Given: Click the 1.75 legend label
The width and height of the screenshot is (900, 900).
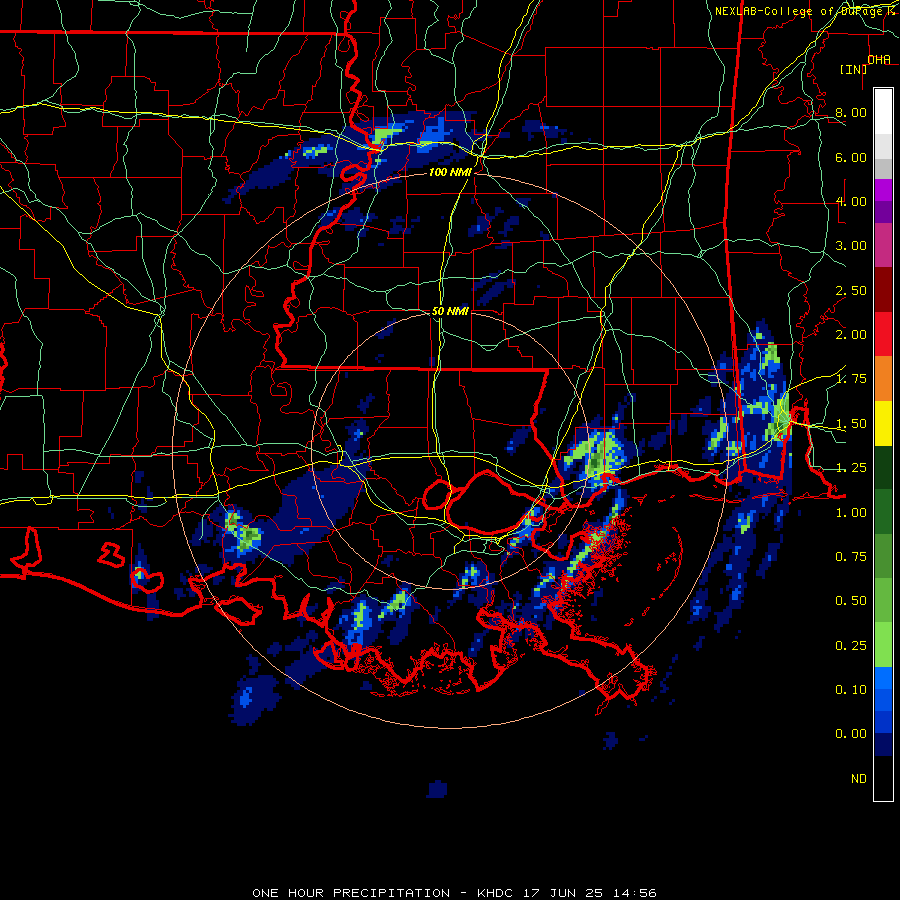Looking at the screenshot, I should click(x=851, y=379).
